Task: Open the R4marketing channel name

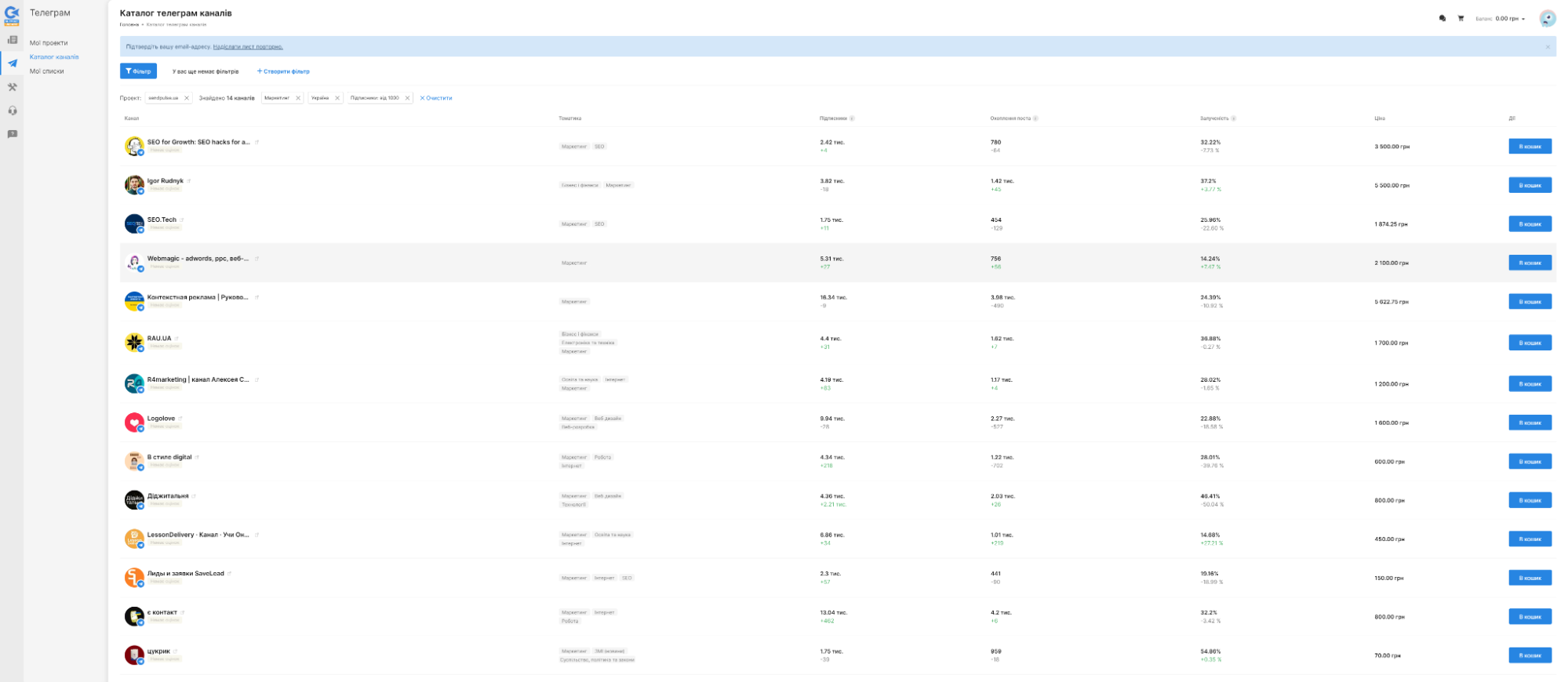Action: pos(198,379)
